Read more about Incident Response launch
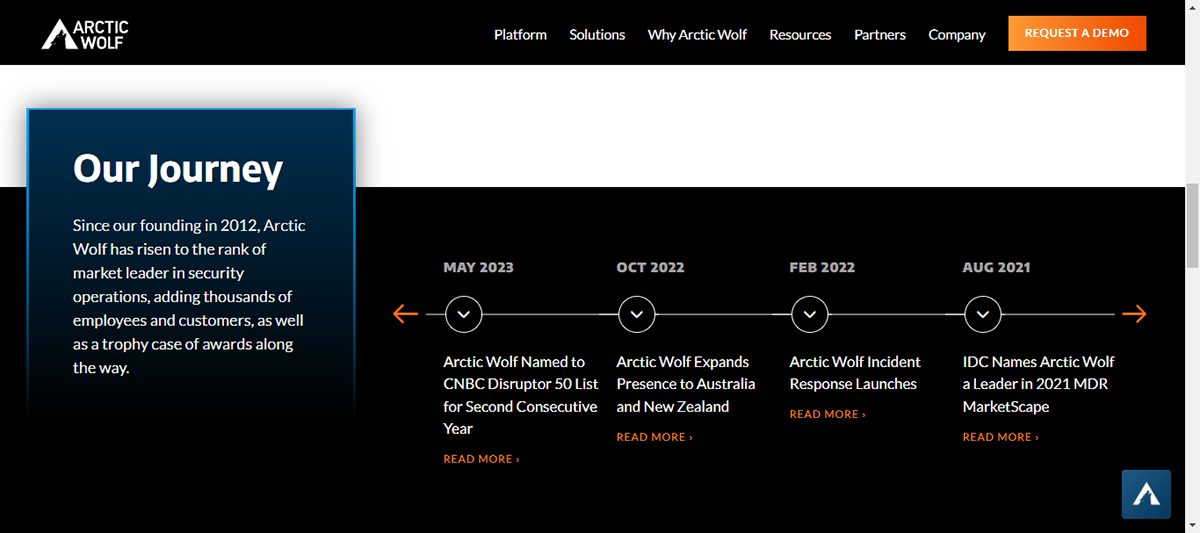This screenshot has width=1200, height=533. [827, 414]
